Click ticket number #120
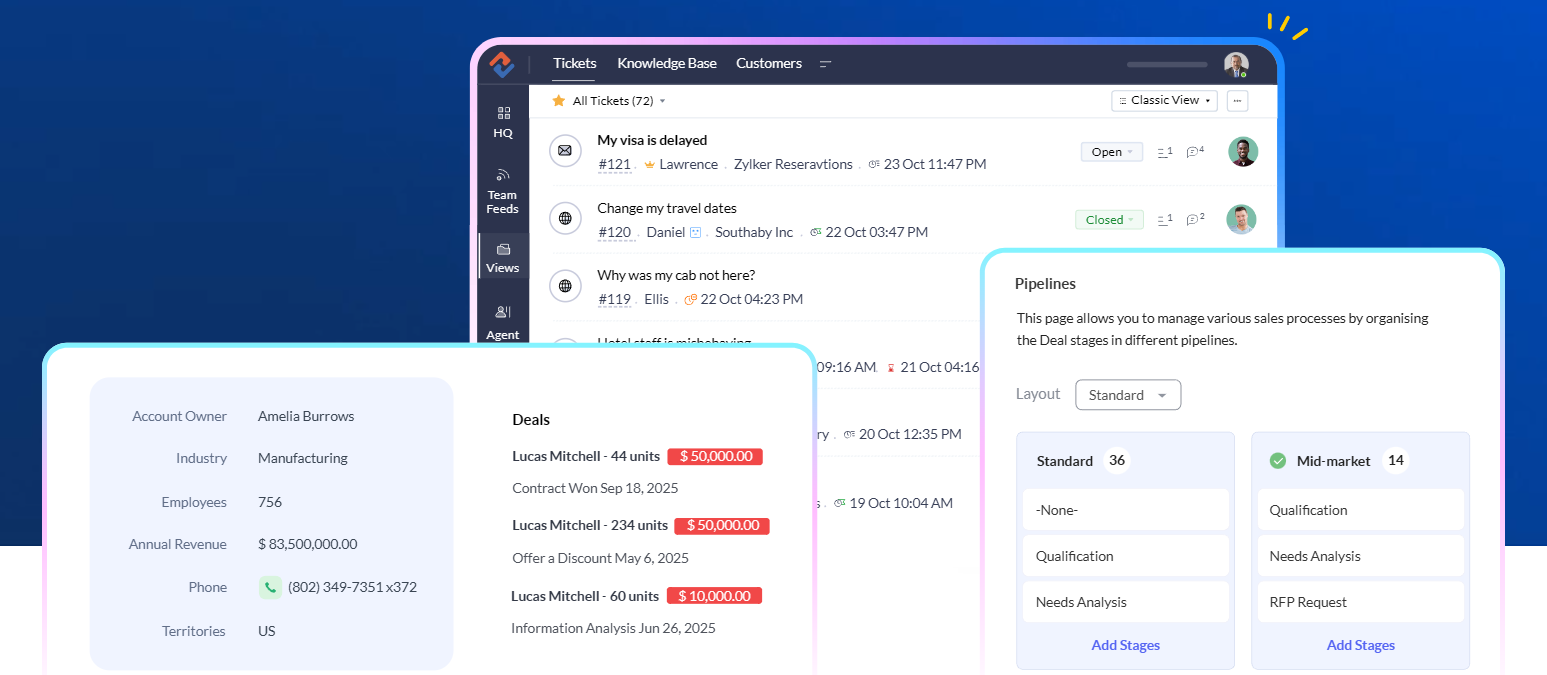This screenshot has height=675, width=1547. click(614, 232)
